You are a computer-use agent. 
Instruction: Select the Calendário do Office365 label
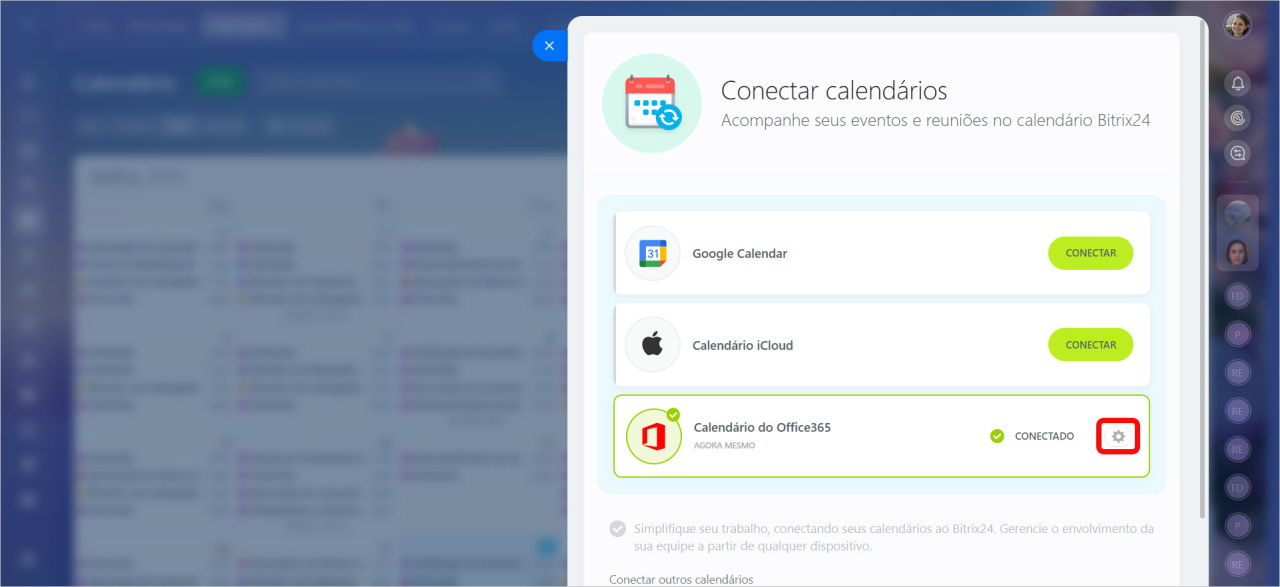click(762, 428)
